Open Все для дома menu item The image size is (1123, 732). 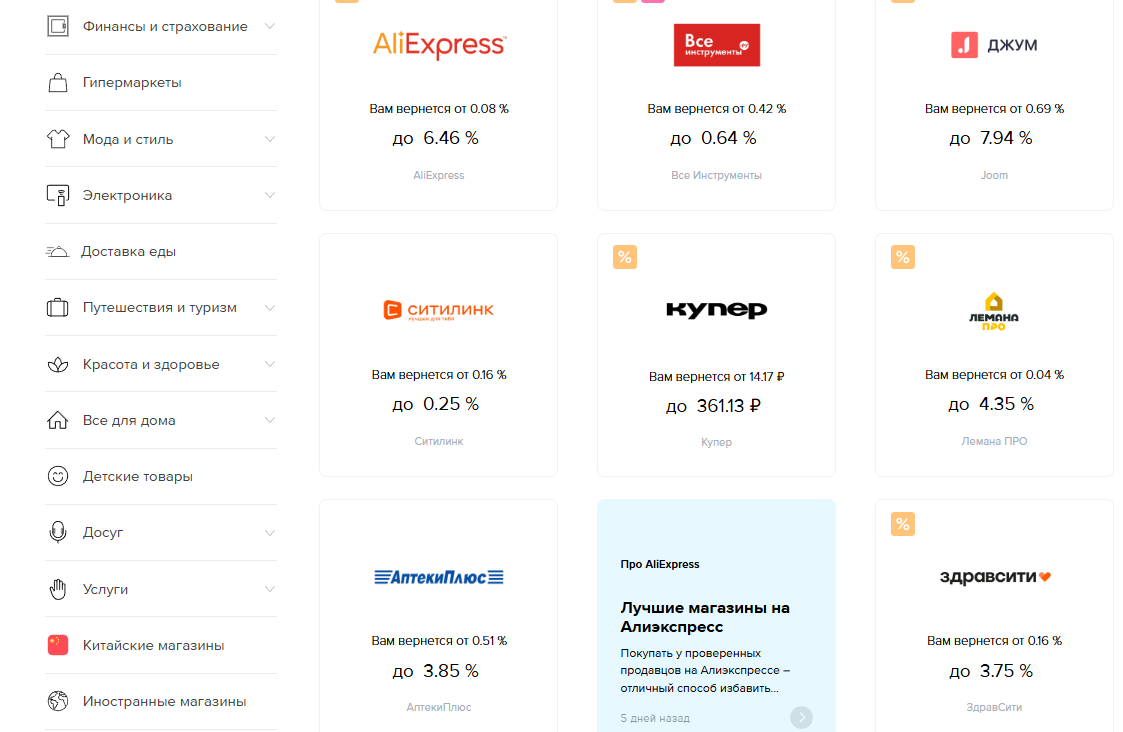point(129,421)
